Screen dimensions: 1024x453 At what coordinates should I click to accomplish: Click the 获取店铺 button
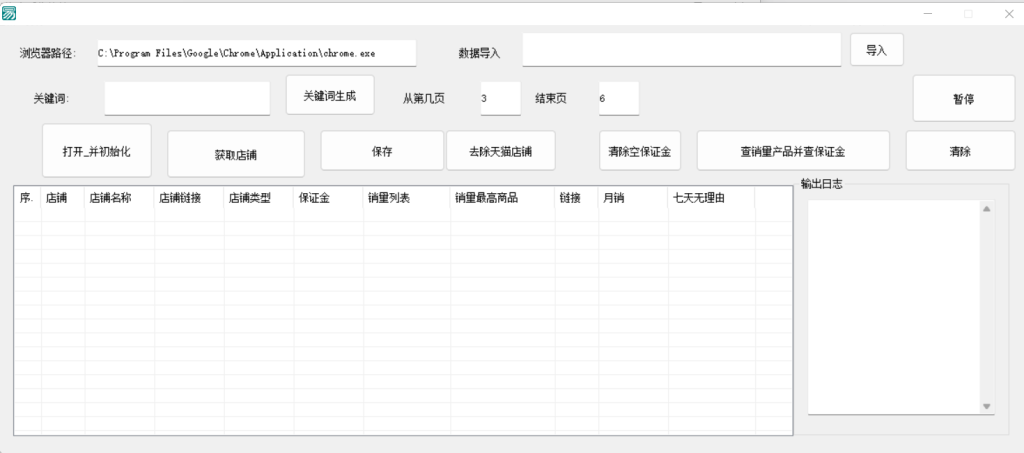pos(236,154)
